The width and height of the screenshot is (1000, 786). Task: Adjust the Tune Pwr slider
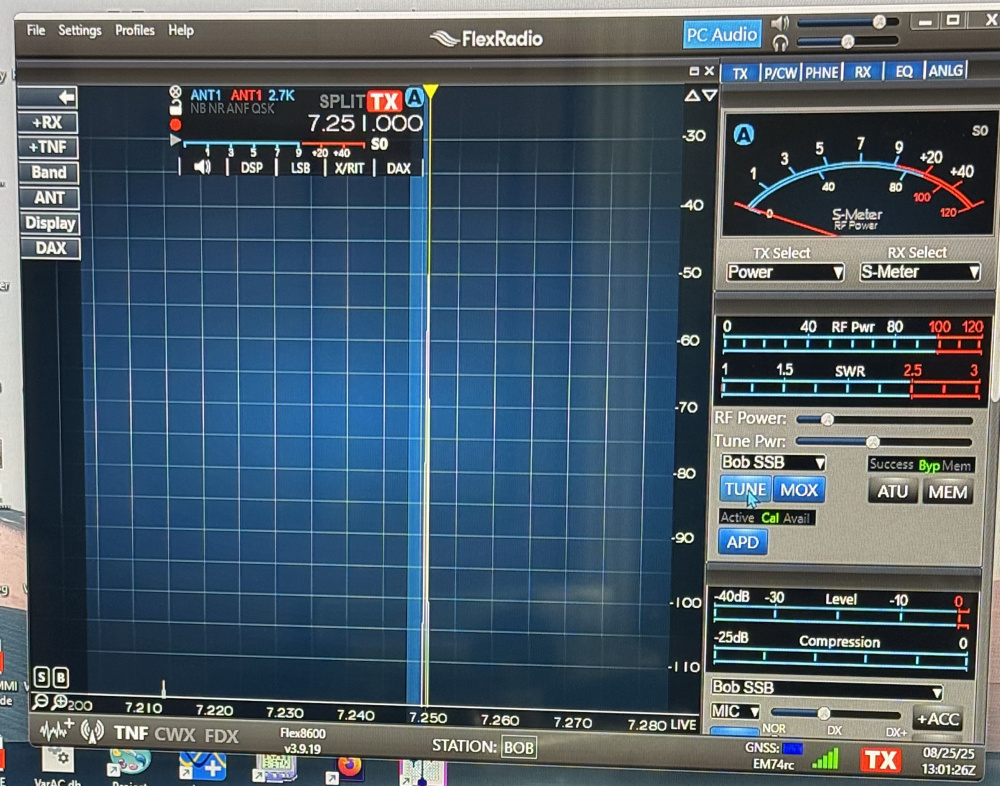point(884,441)
